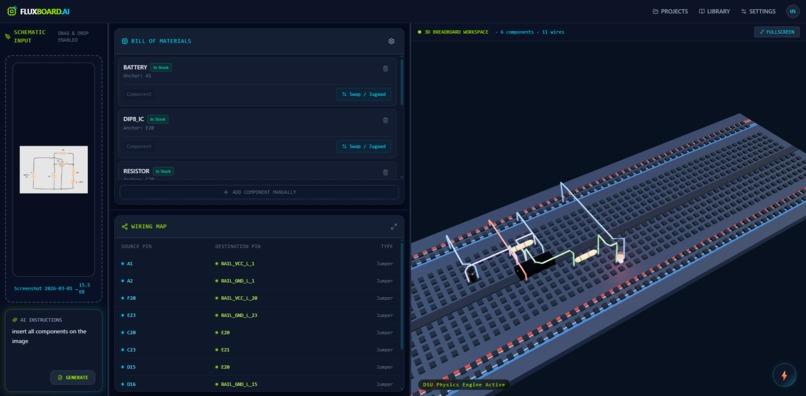806x396 pixels.
Task: Click the lightning bolt floating button
Action: [784, 375]
